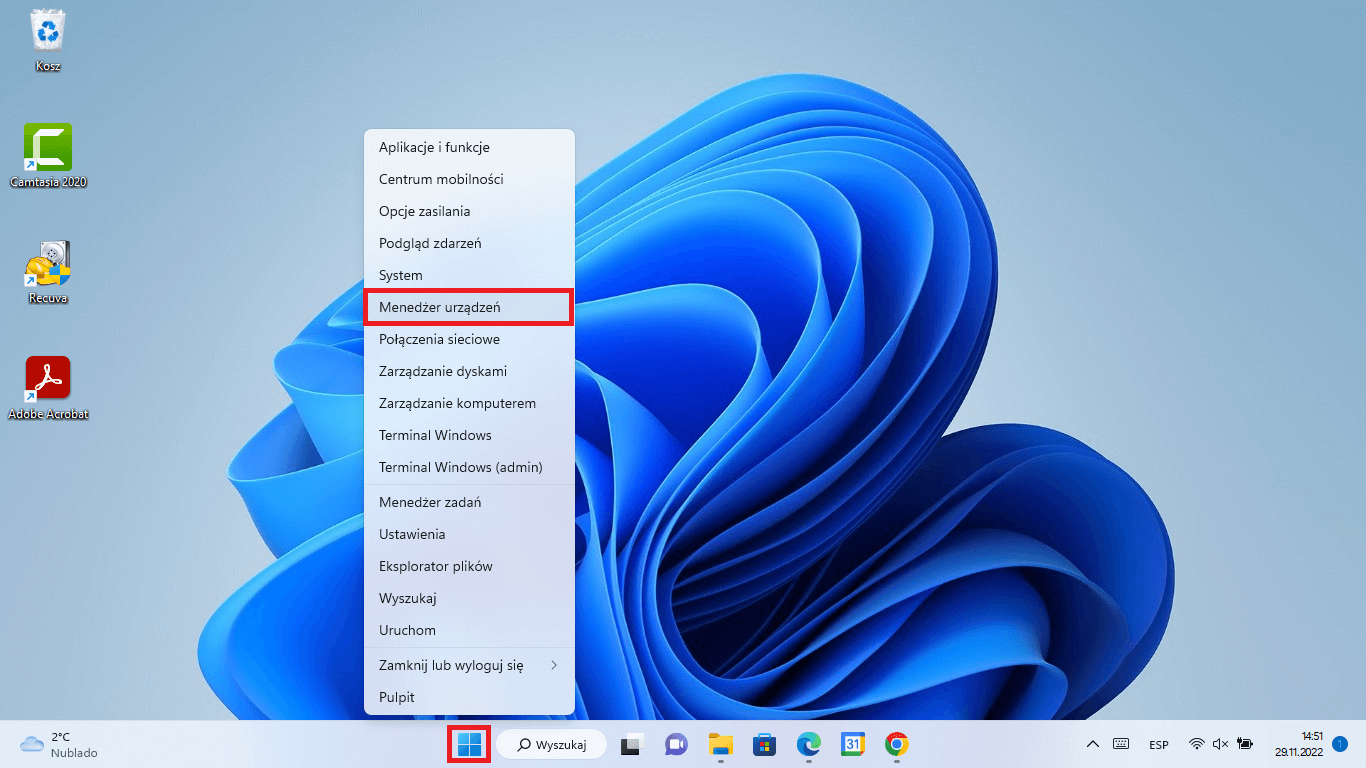This screenshot has height=768, width=1366.
Task: Click the Wyszukaj context menu entry
Action: point(469,598)
